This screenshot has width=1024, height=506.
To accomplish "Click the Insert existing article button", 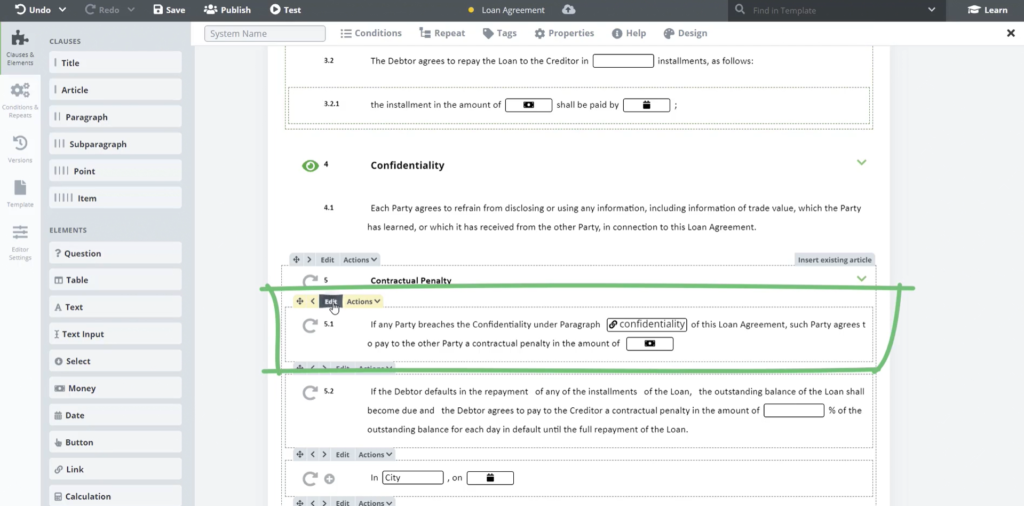I will [834, 260].
